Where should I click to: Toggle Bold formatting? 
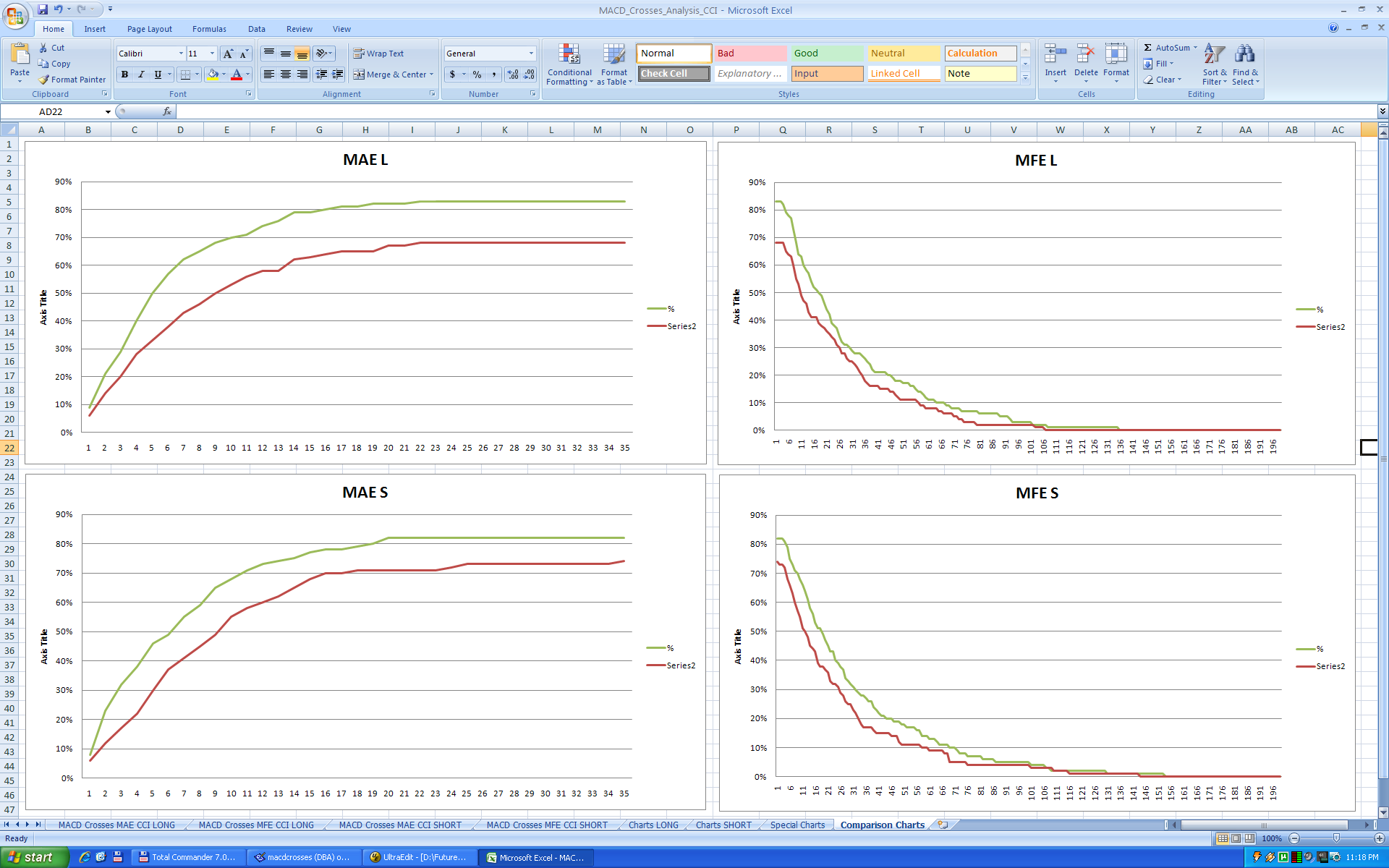[124, 74]
